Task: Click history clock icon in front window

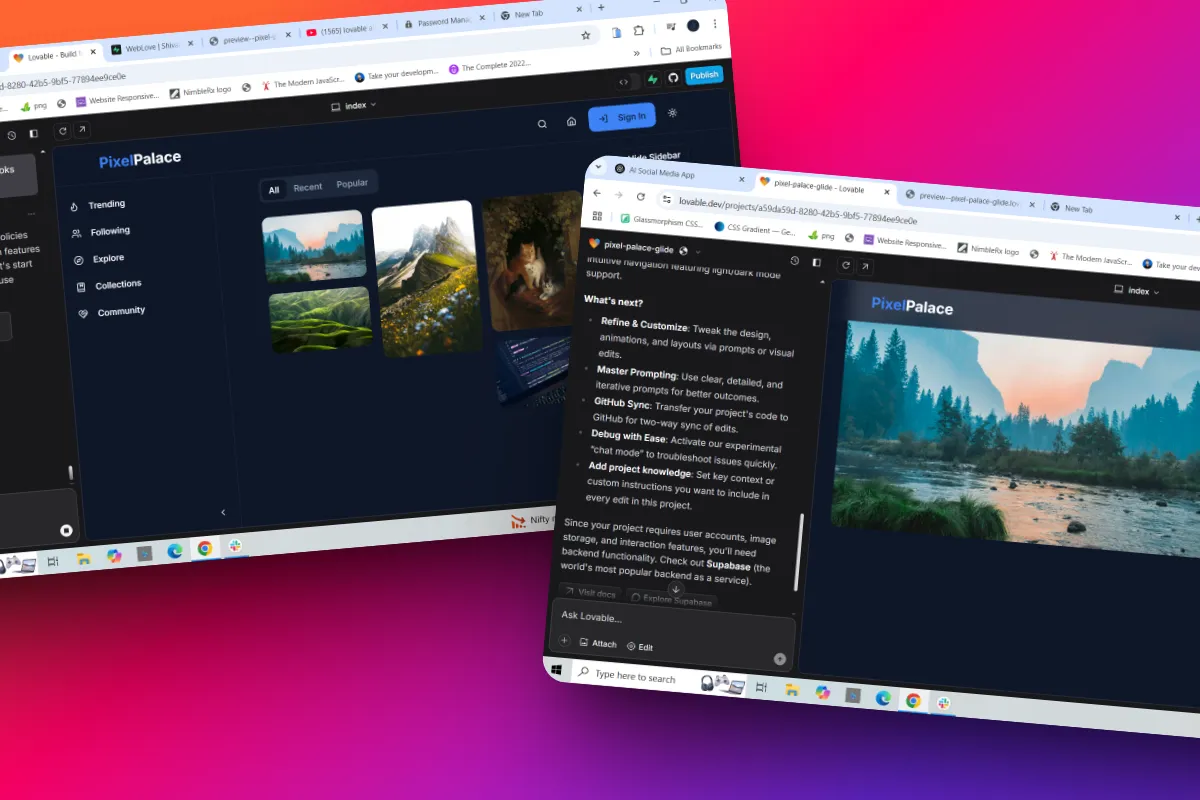Action: coord(795,260)
